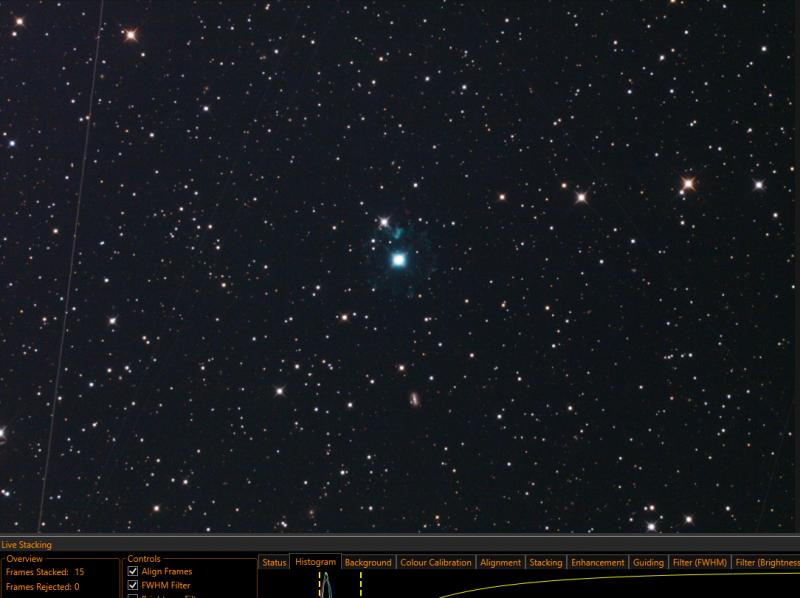
Task: Select the Guiding tab
Action: (648, 562)
